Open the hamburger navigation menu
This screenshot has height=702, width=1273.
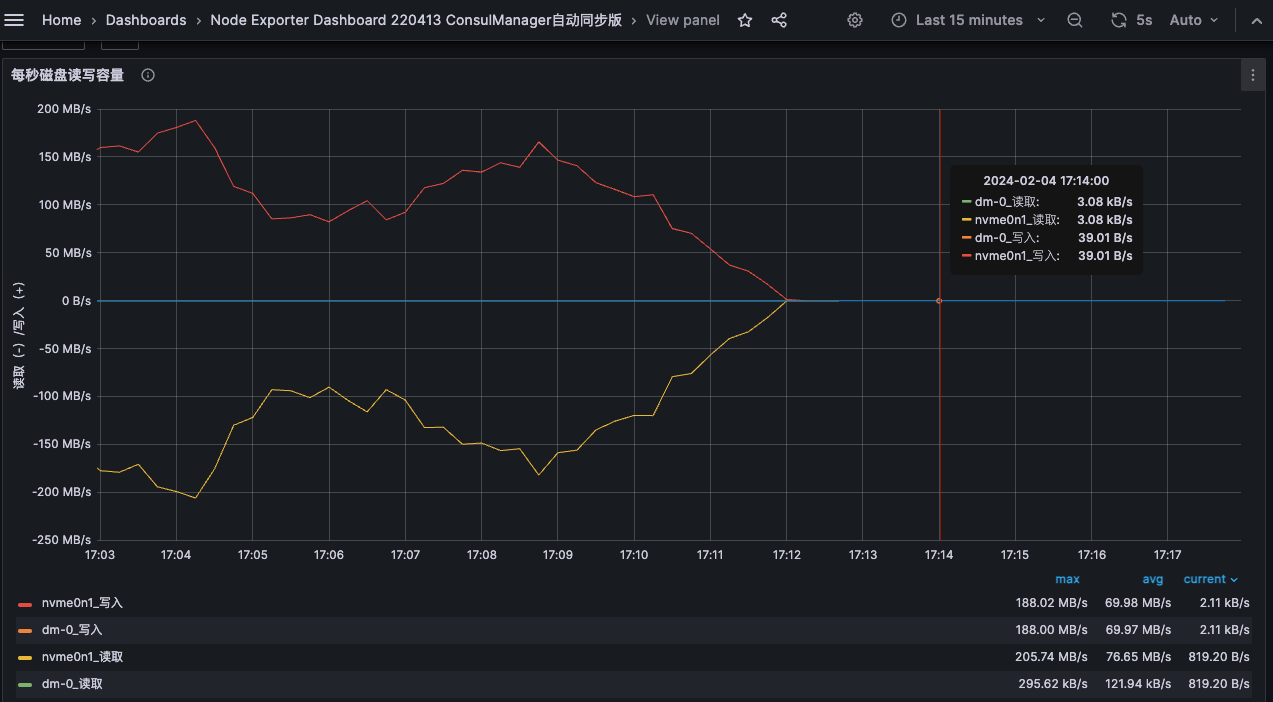pyautogui.click(x=15, y=20)
